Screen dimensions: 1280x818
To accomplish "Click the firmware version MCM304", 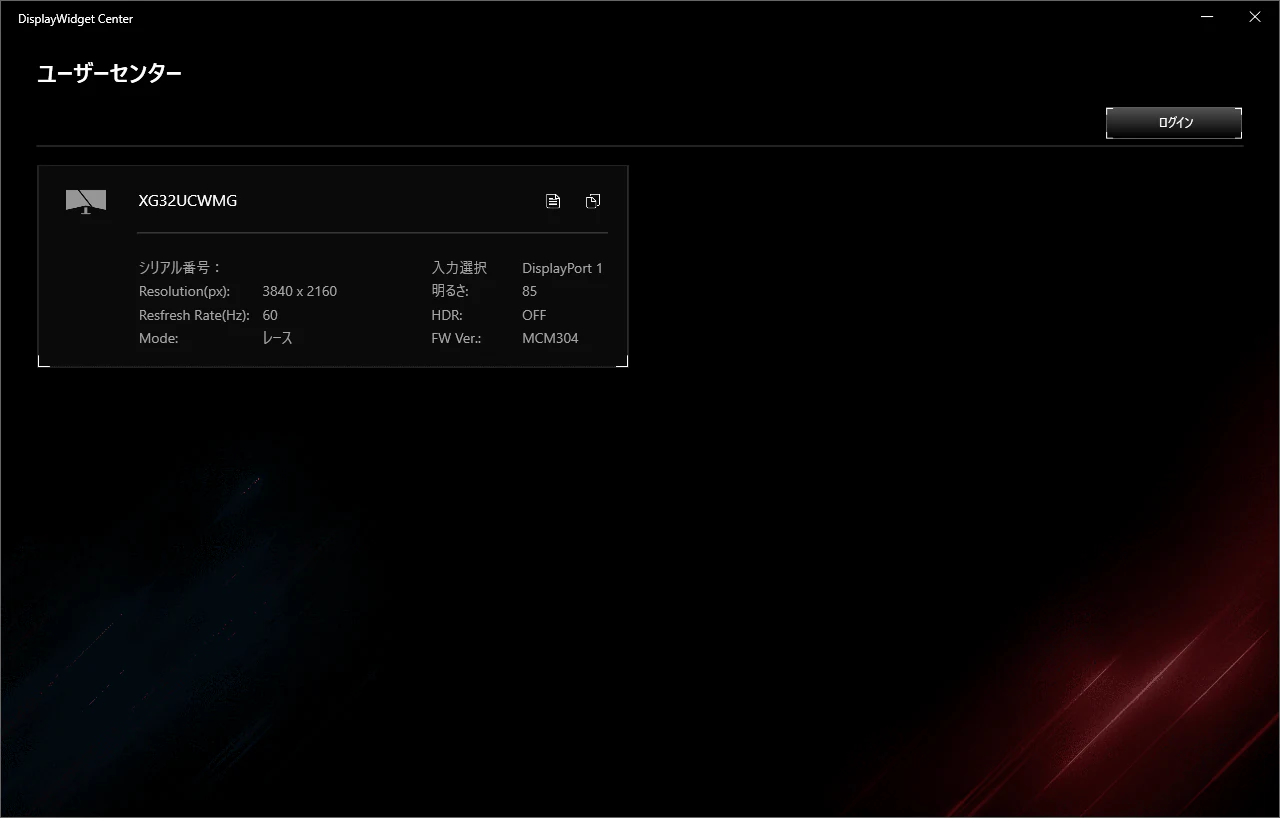I will [550, 338].
